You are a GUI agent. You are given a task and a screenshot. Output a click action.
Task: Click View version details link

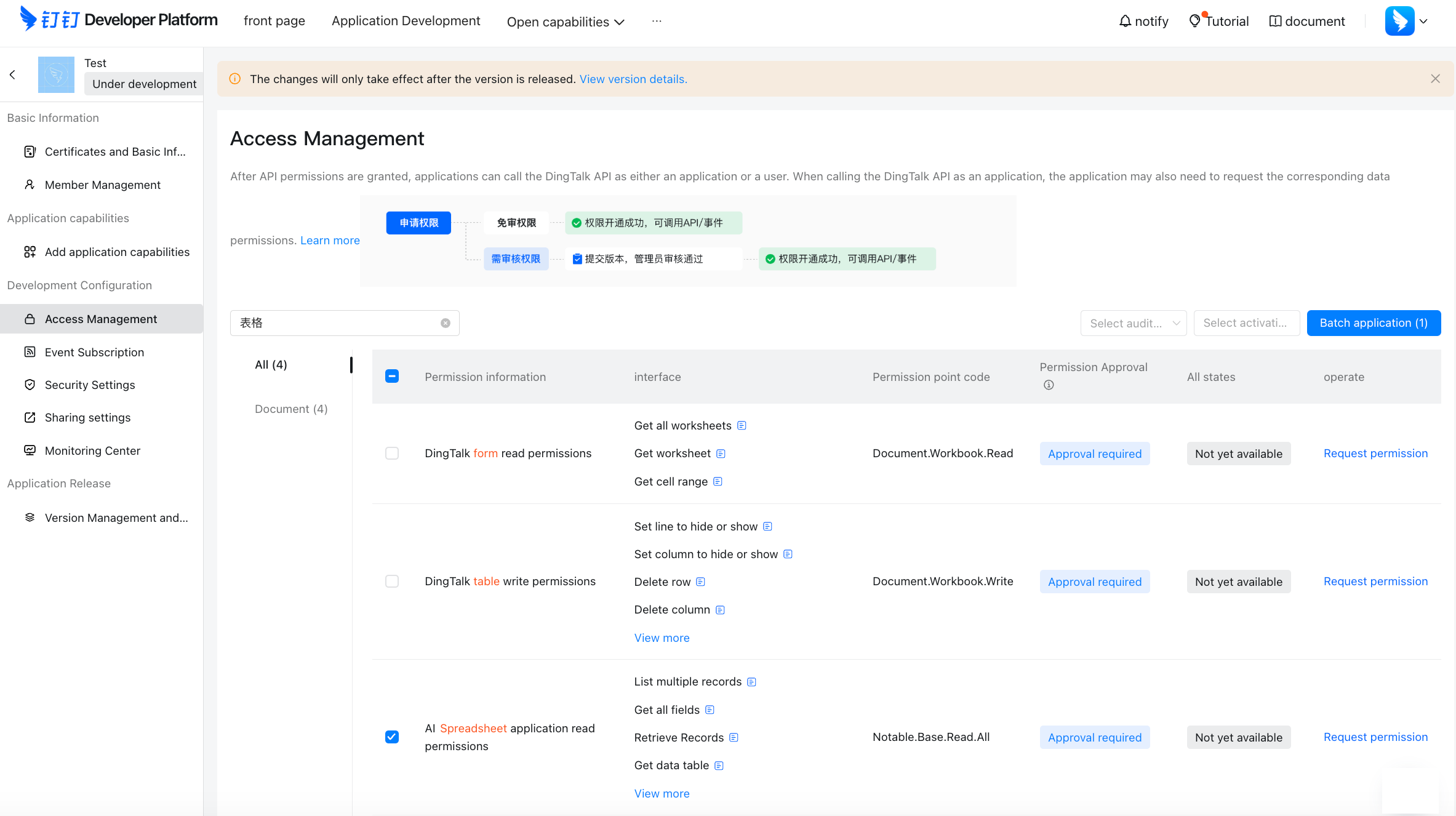[633, 79]
